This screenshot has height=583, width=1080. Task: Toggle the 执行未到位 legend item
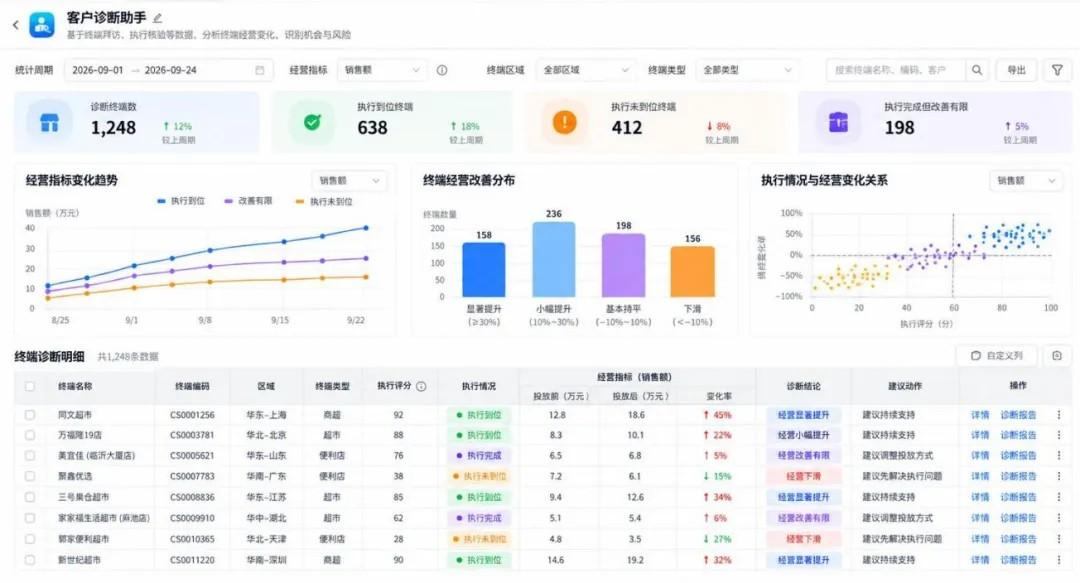coord(324,201)
